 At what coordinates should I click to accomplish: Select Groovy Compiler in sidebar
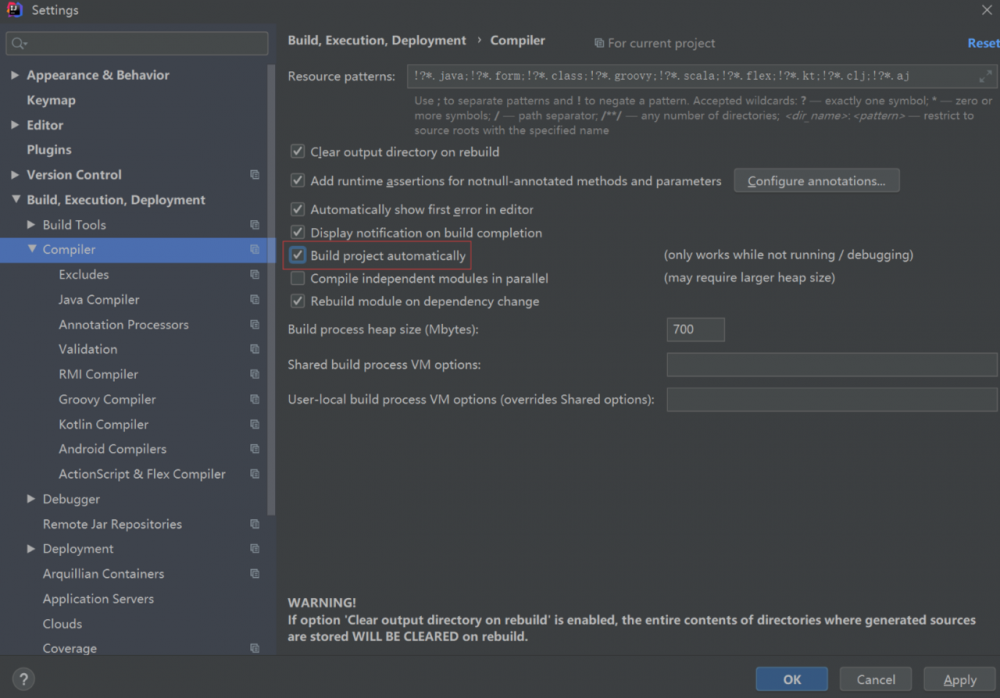click(107, 400)
